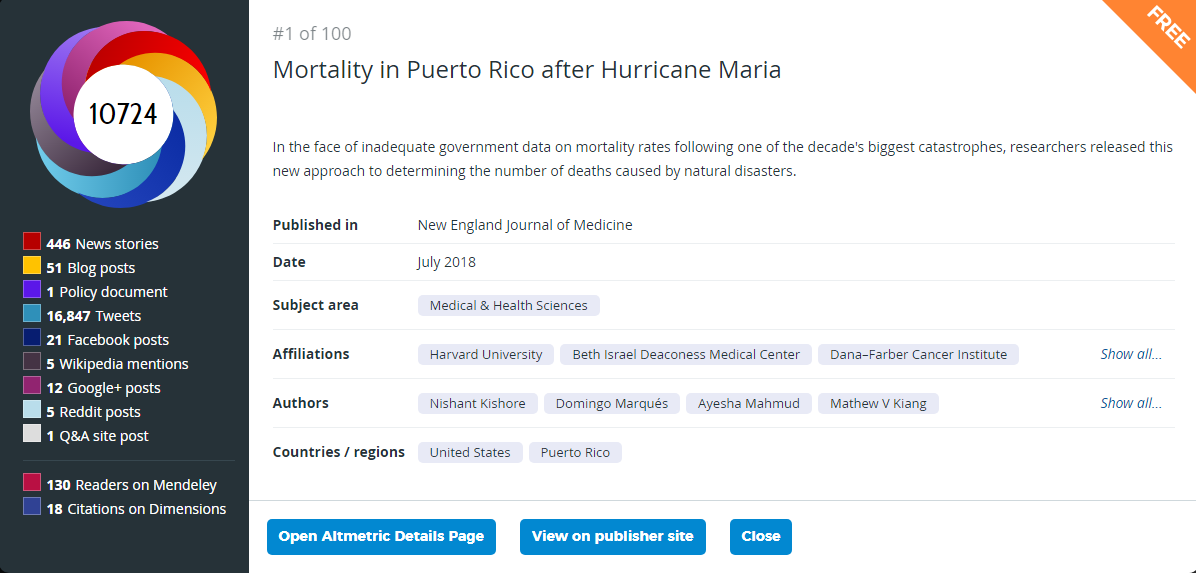Select the Medical & Health Sciences tag
1196x573 pixels.
tap(509, 305)
